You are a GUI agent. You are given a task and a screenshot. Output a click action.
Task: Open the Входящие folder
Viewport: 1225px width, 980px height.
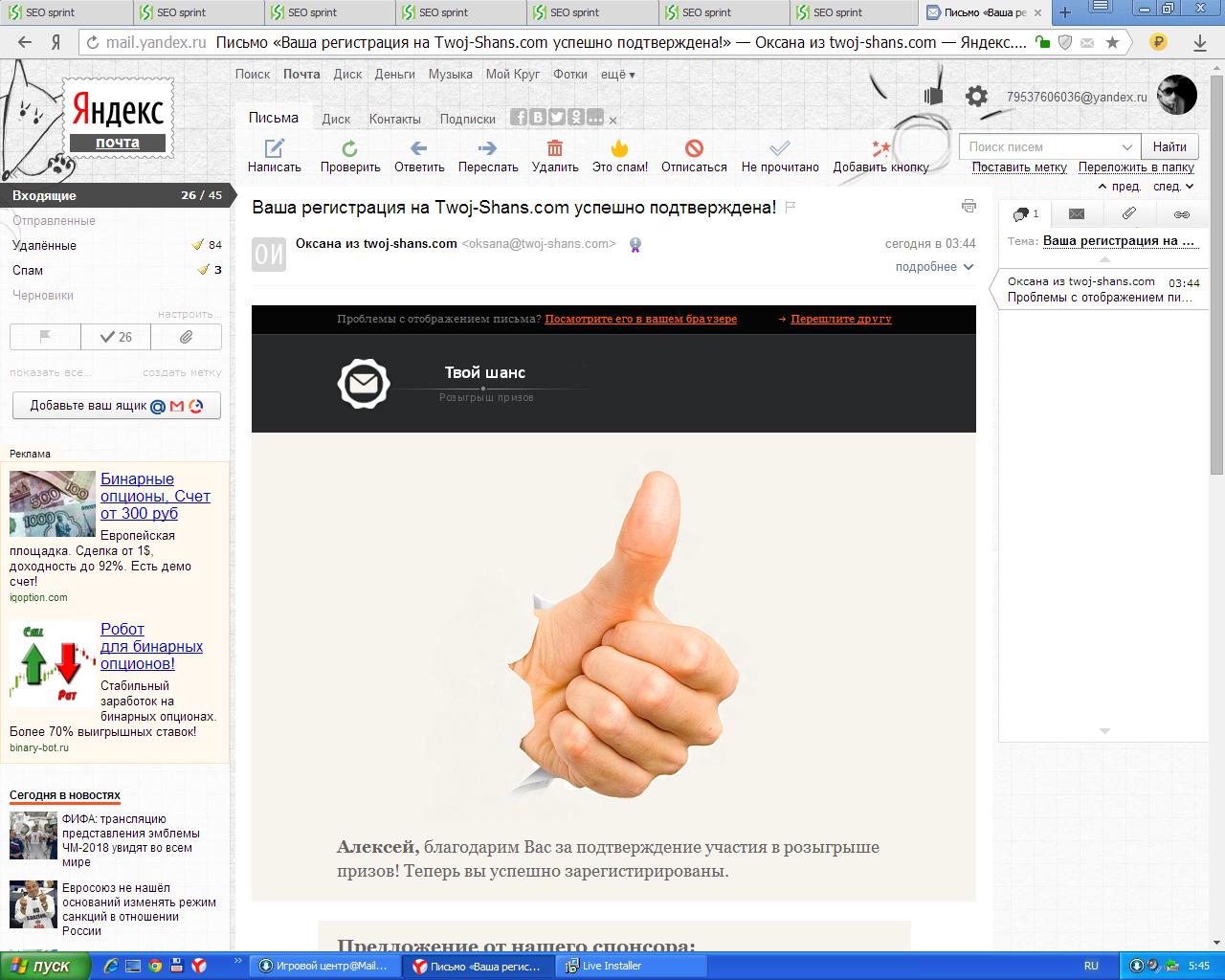pyautogui.click(x=117, y=195)
